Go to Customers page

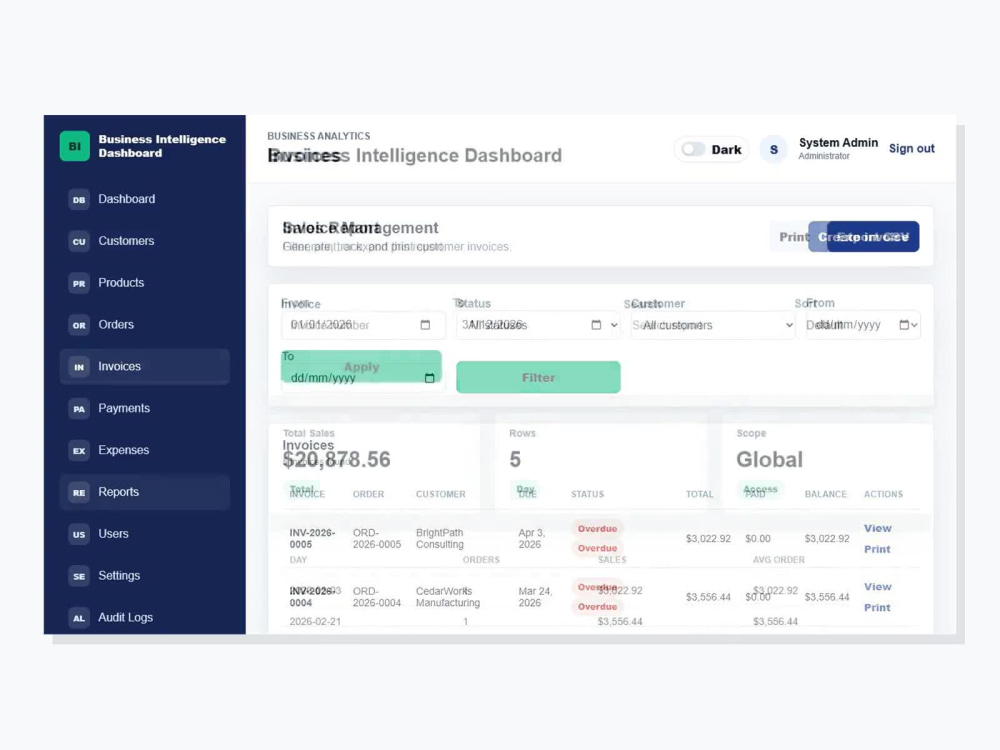coord(145,241)
